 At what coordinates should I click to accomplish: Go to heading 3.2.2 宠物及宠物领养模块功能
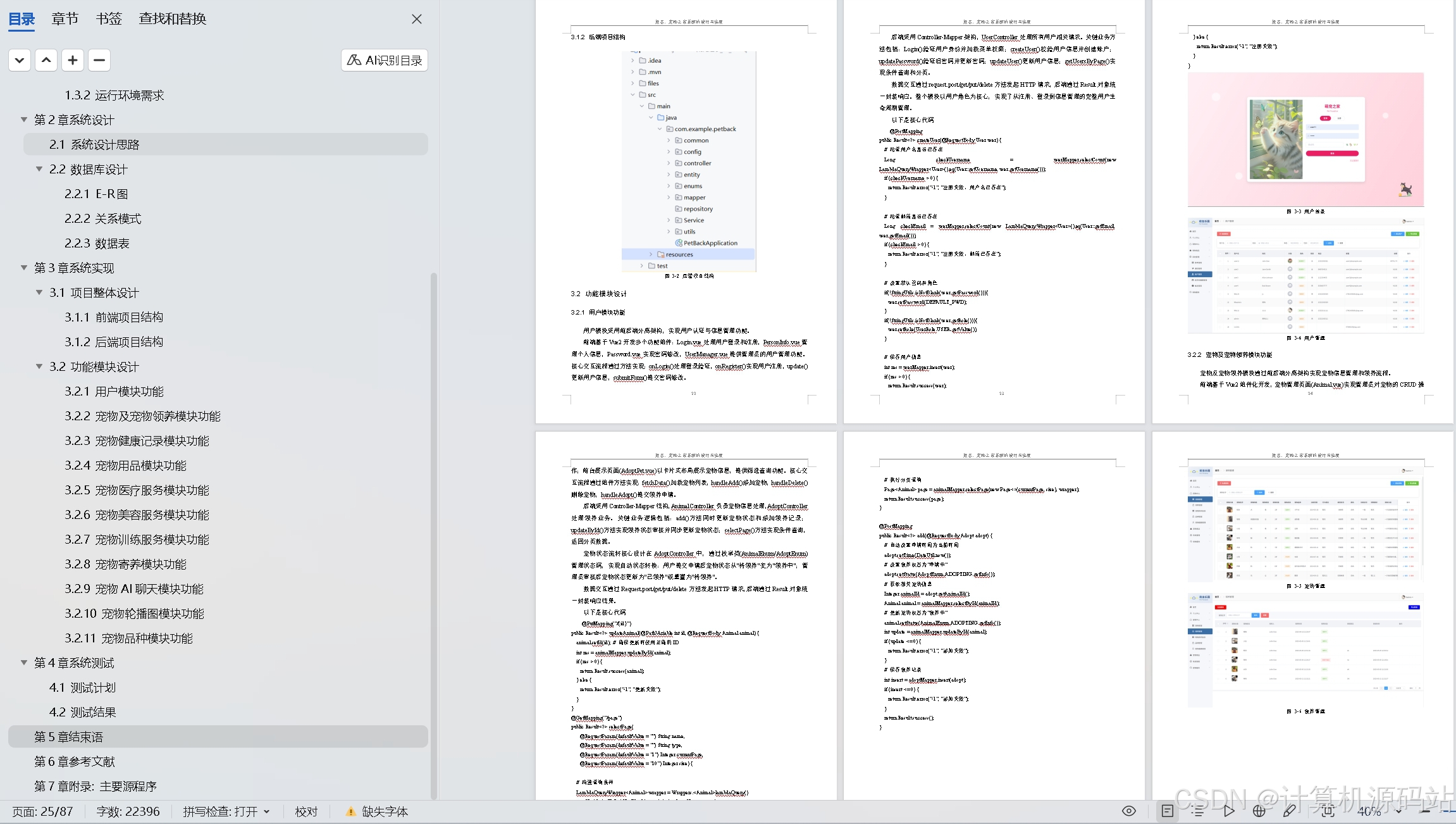click(x=142, y=416)
